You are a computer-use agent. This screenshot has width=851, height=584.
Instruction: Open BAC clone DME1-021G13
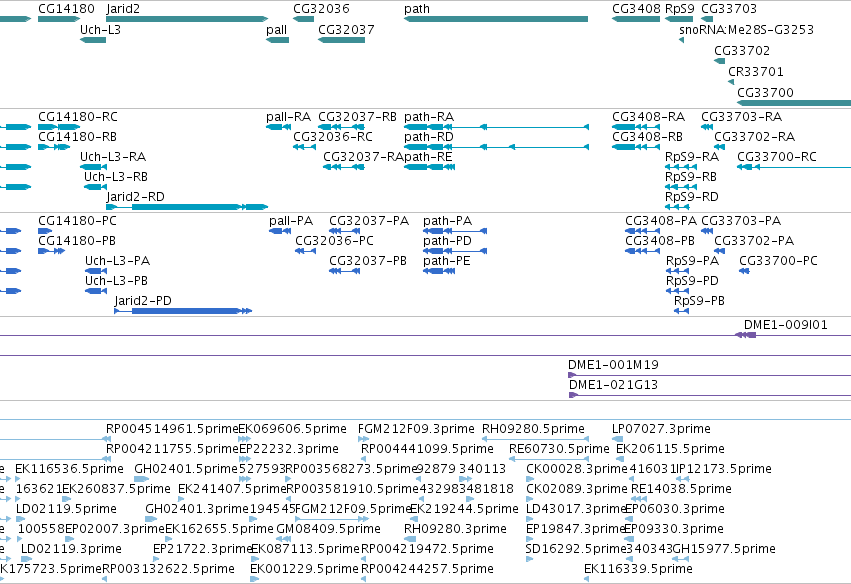pos(613,385)
